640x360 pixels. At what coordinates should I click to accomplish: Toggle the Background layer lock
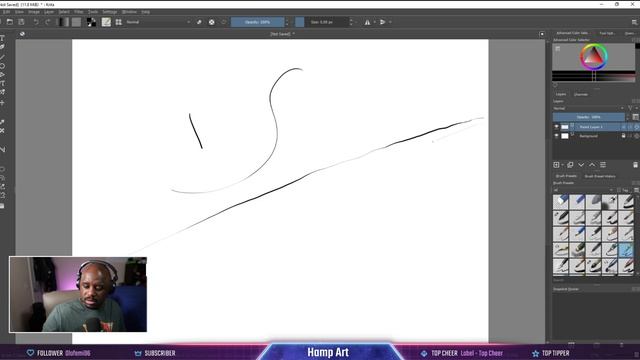623,136
